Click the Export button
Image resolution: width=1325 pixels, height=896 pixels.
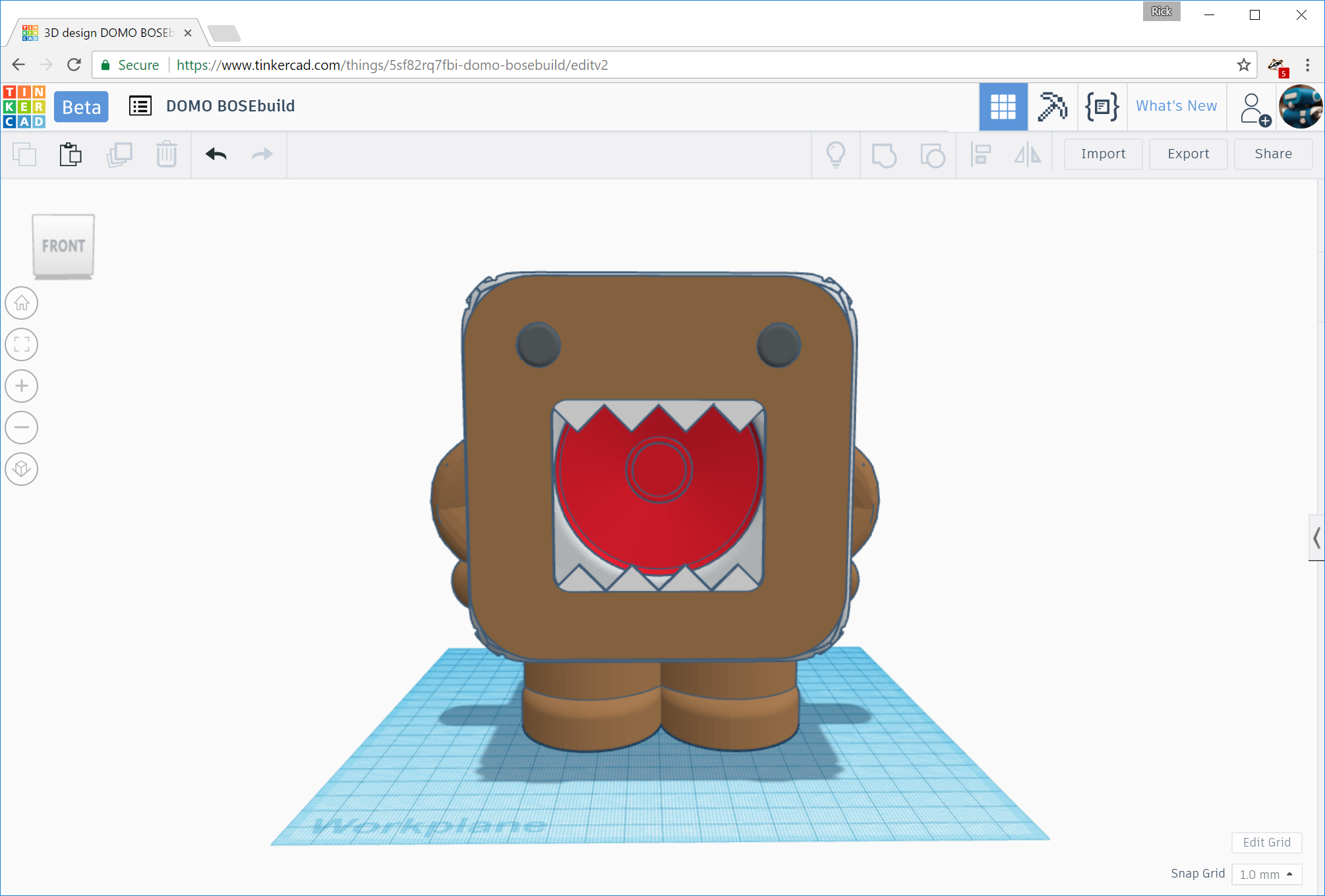[x=1188, y=154]
